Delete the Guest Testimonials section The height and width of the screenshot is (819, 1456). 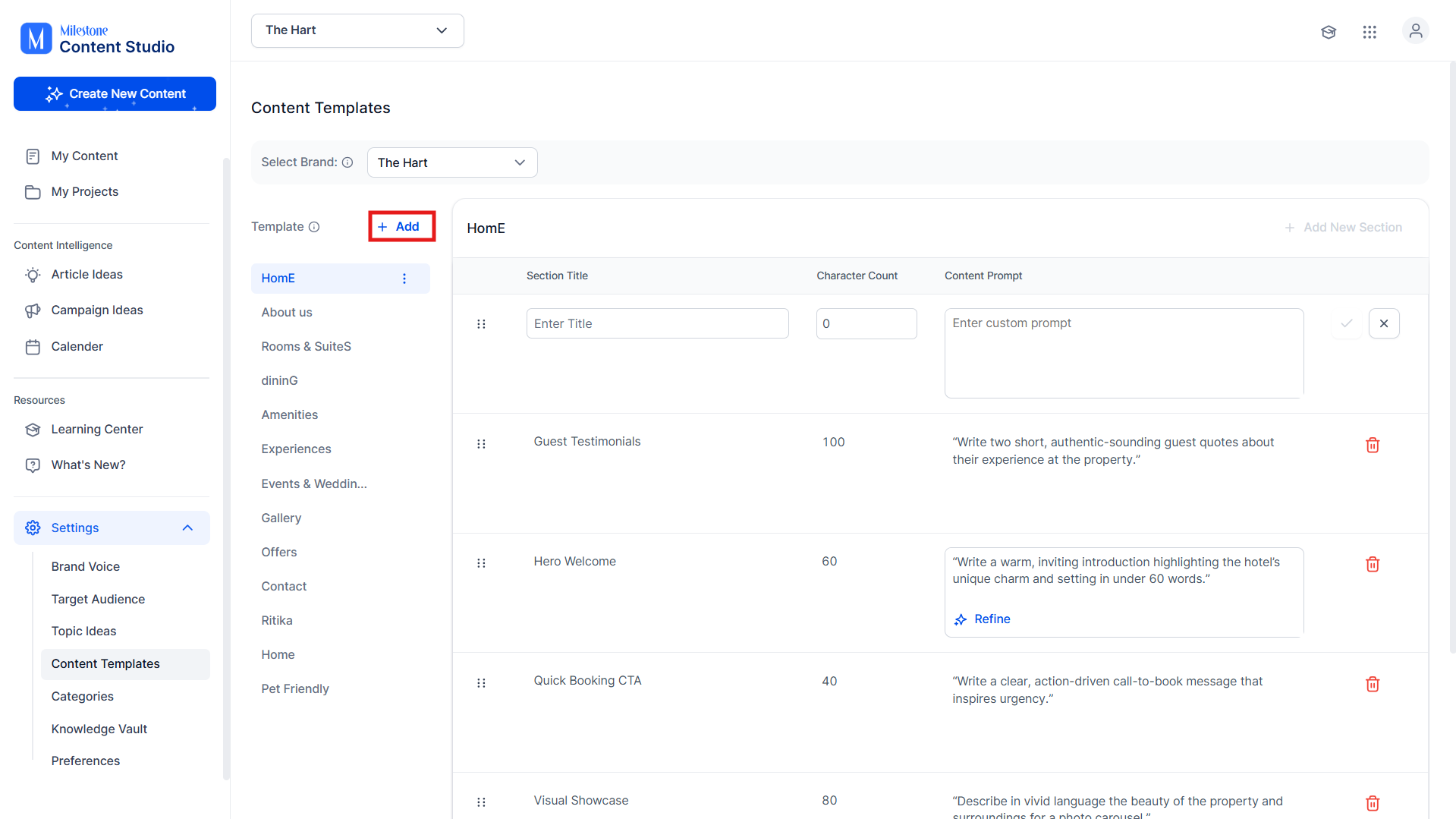tap(1373, 445)
